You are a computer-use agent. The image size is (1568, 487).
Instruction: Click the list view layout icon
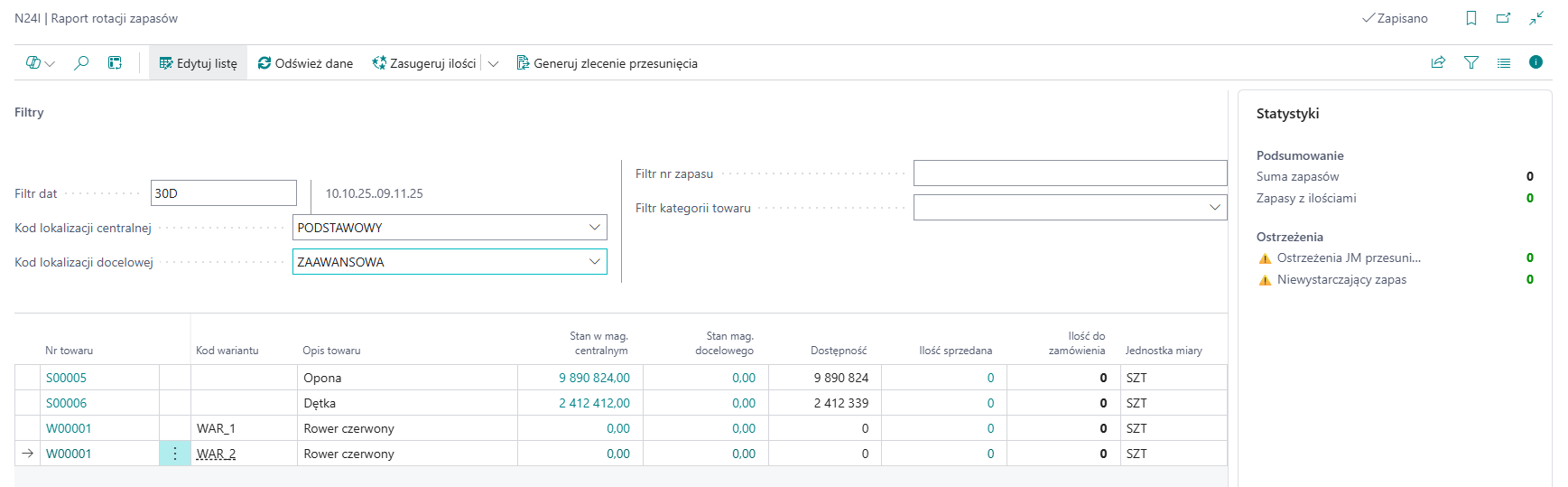1504,62
